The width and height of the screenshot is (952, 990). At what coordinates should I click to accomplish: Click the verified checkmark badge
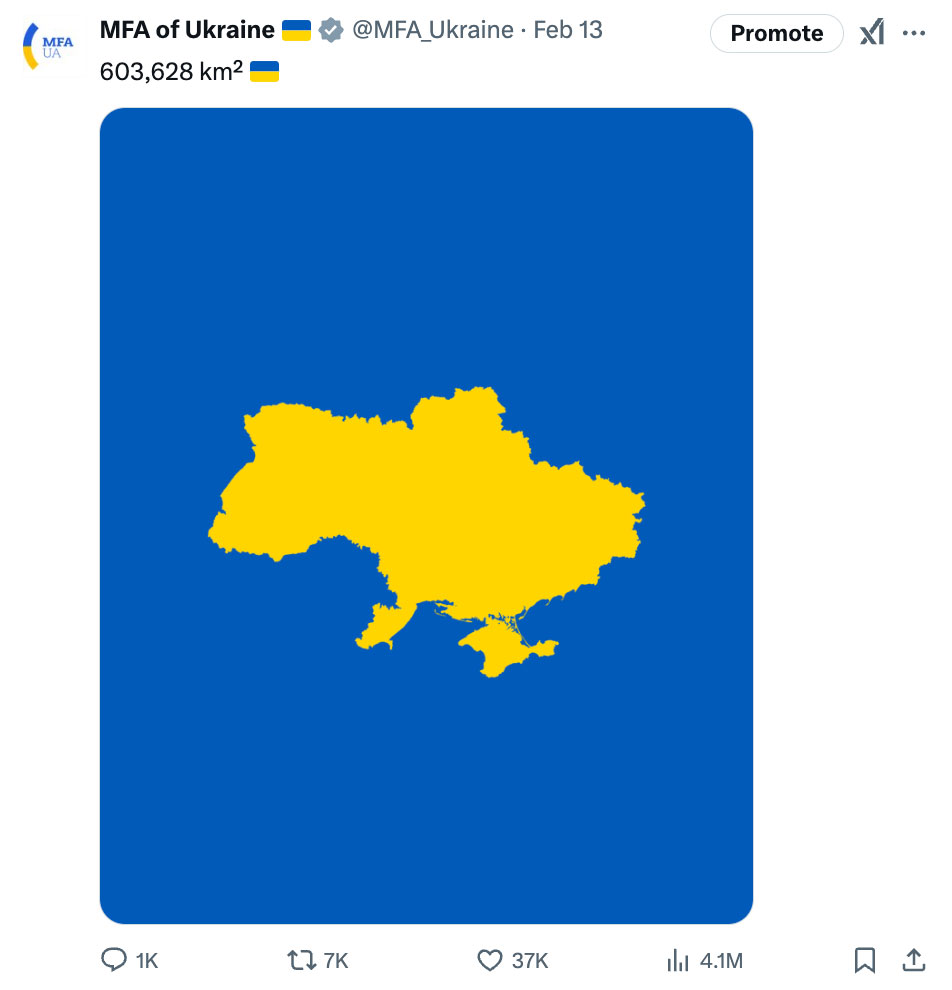[330, 30]
